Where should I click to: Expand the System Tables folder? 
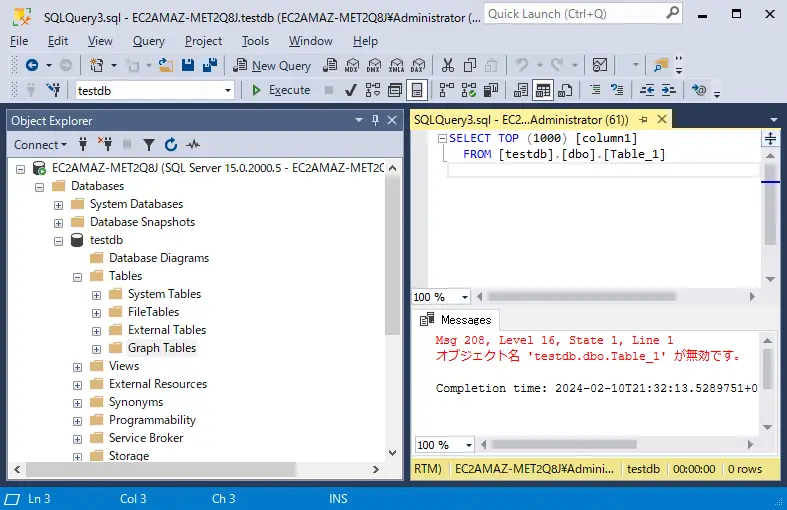(96, 295)
